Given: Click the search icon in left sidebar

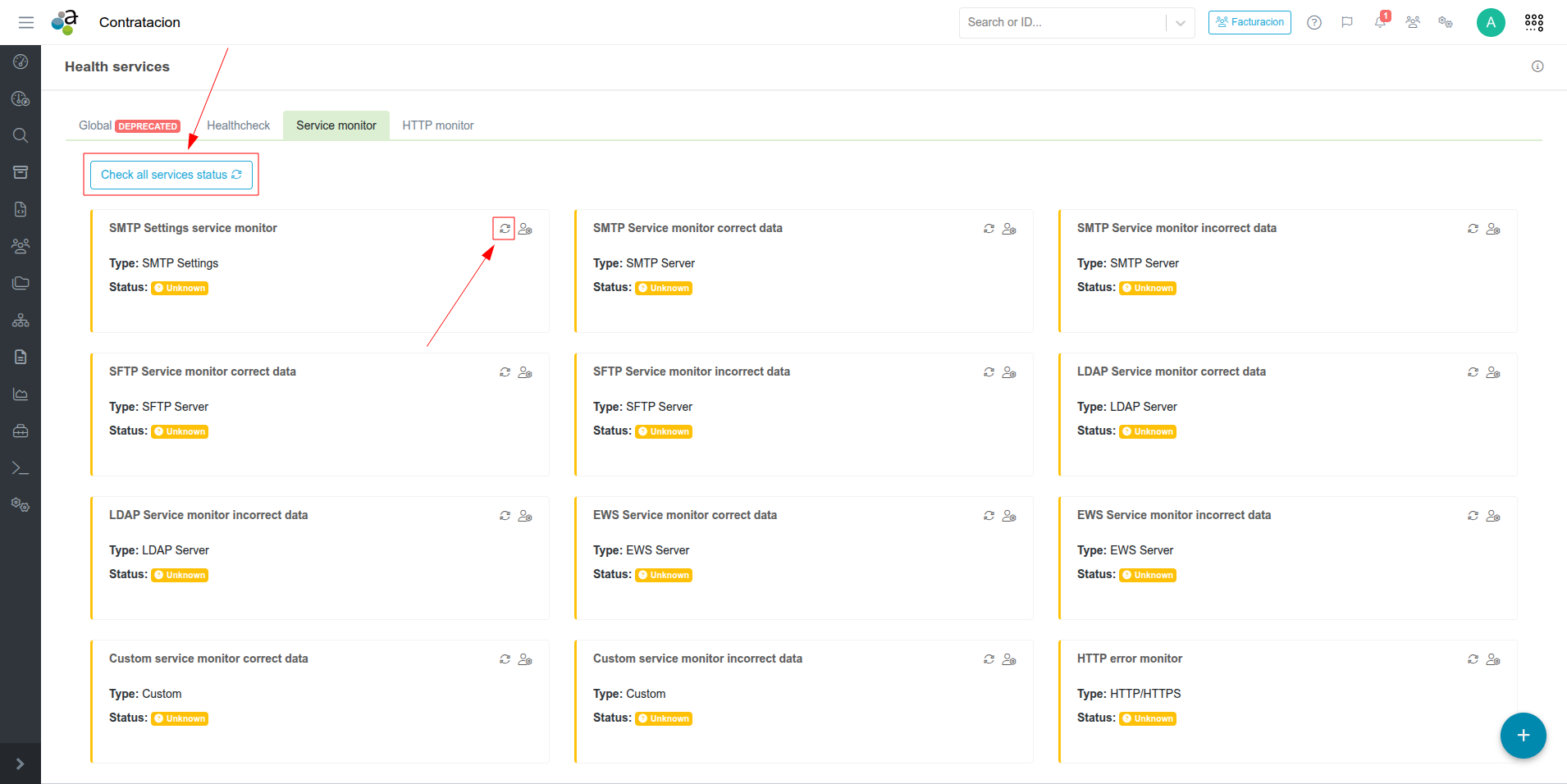Looking at the screenshot, I should click(x=21, y=135).
